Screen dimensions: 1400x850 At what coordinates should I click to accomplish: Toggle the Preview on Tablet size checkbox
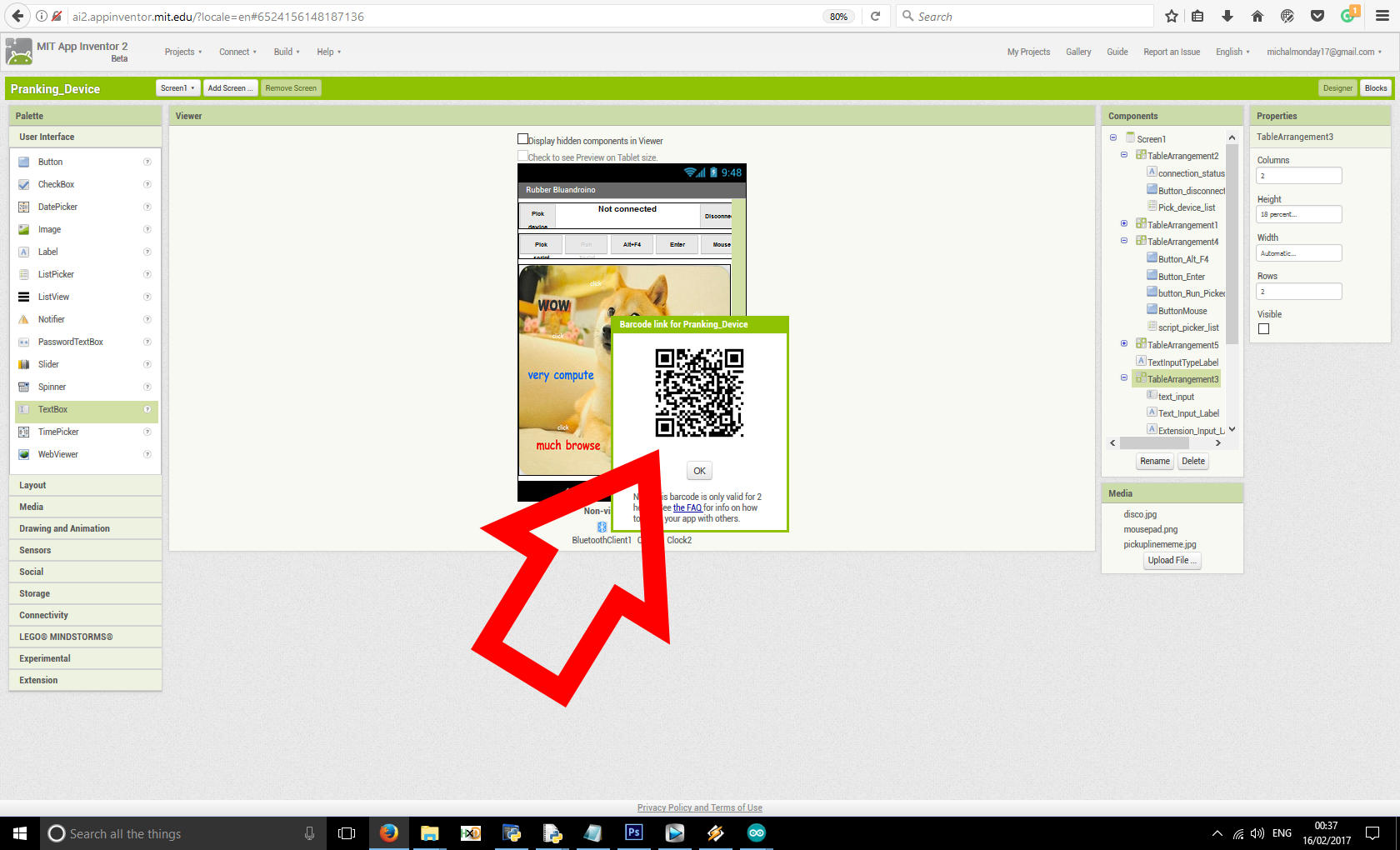click(x=523, y=156)
